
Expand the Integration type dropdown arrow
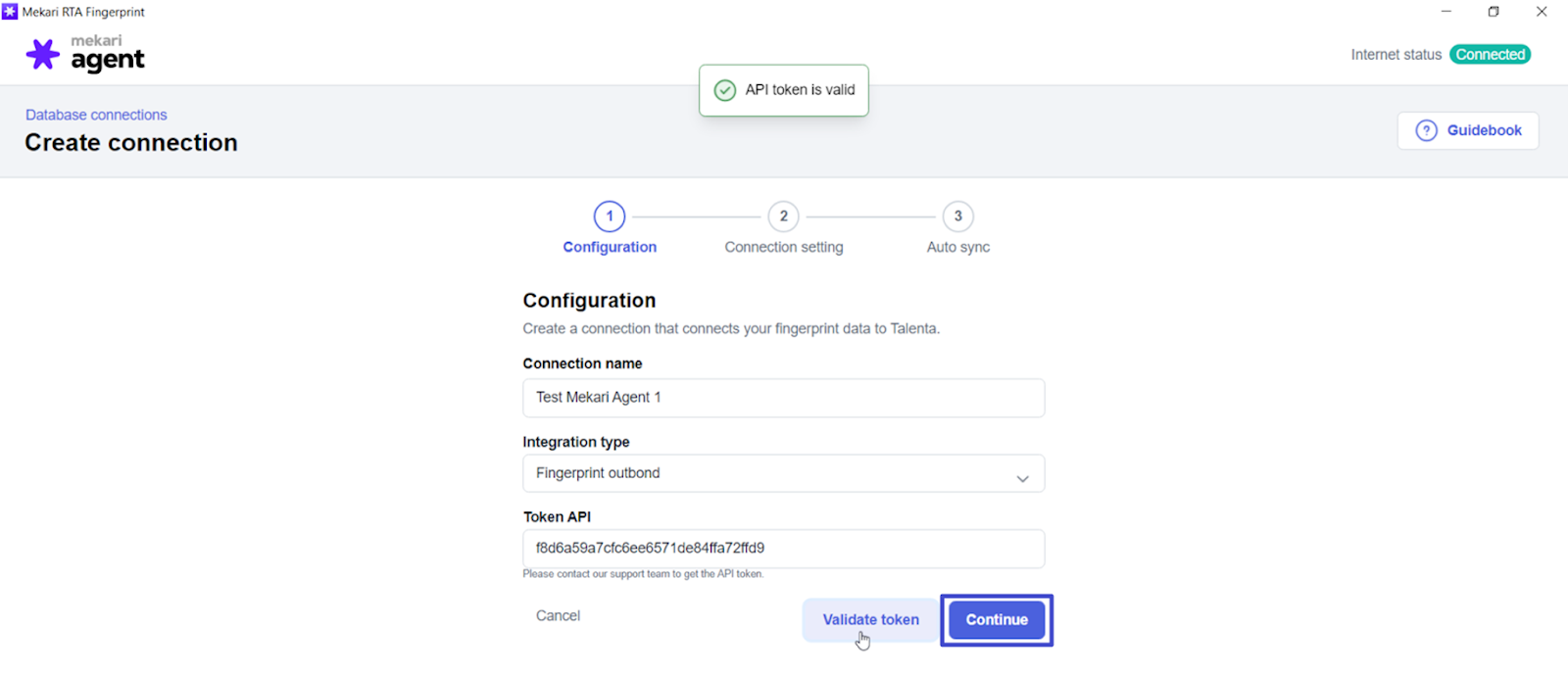point(1022,478)
